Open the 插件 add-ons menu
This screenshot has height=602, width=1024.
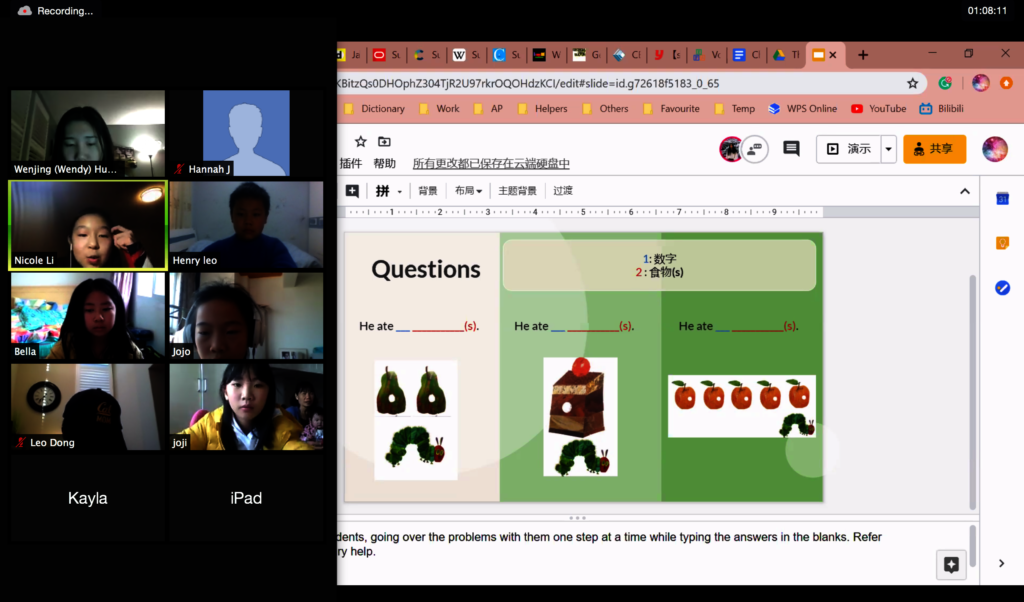click(351, 164)
